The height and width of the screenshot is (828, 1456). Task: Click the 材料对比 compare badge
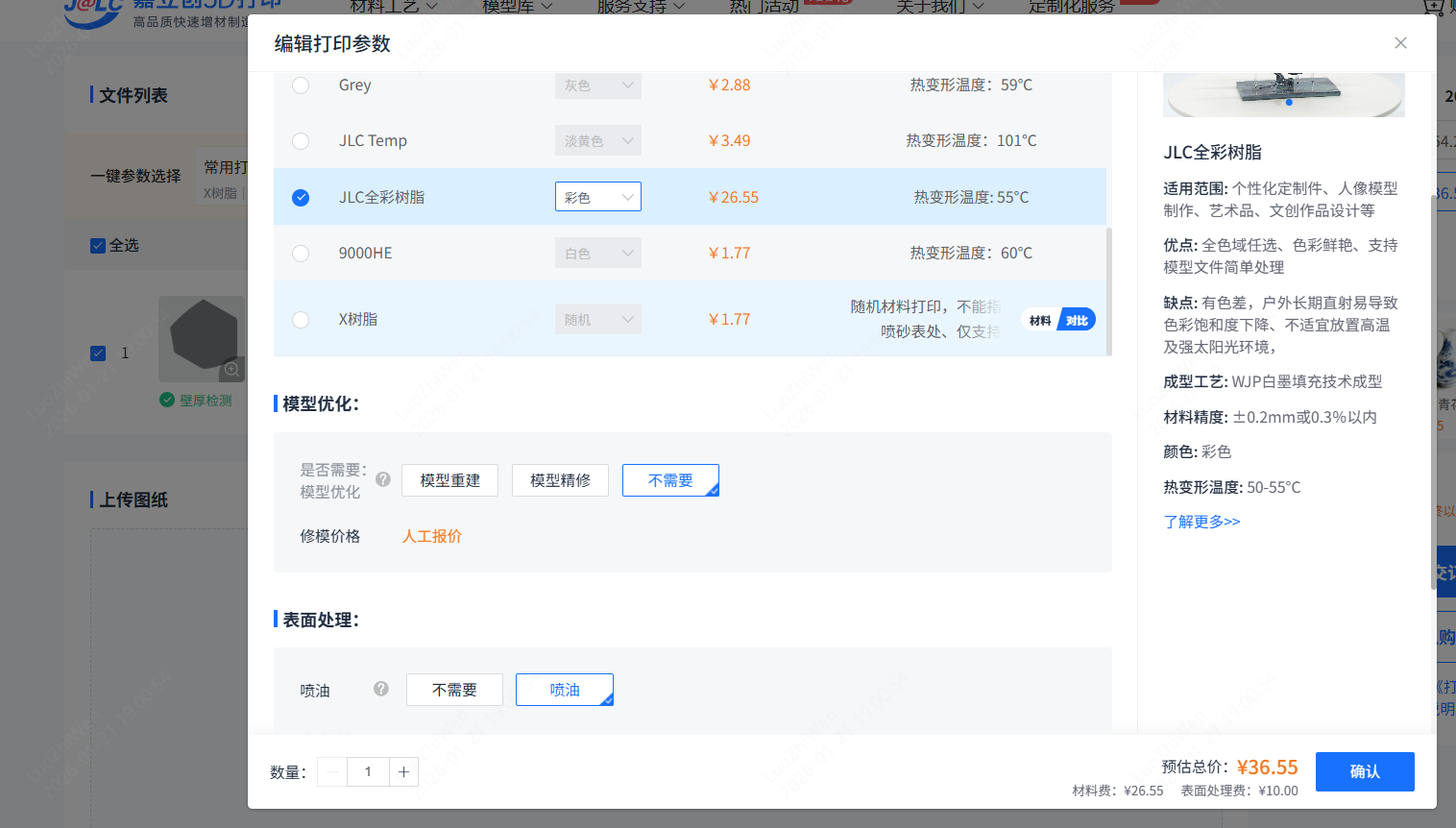pyautogui.click(x=1059, y=321)
